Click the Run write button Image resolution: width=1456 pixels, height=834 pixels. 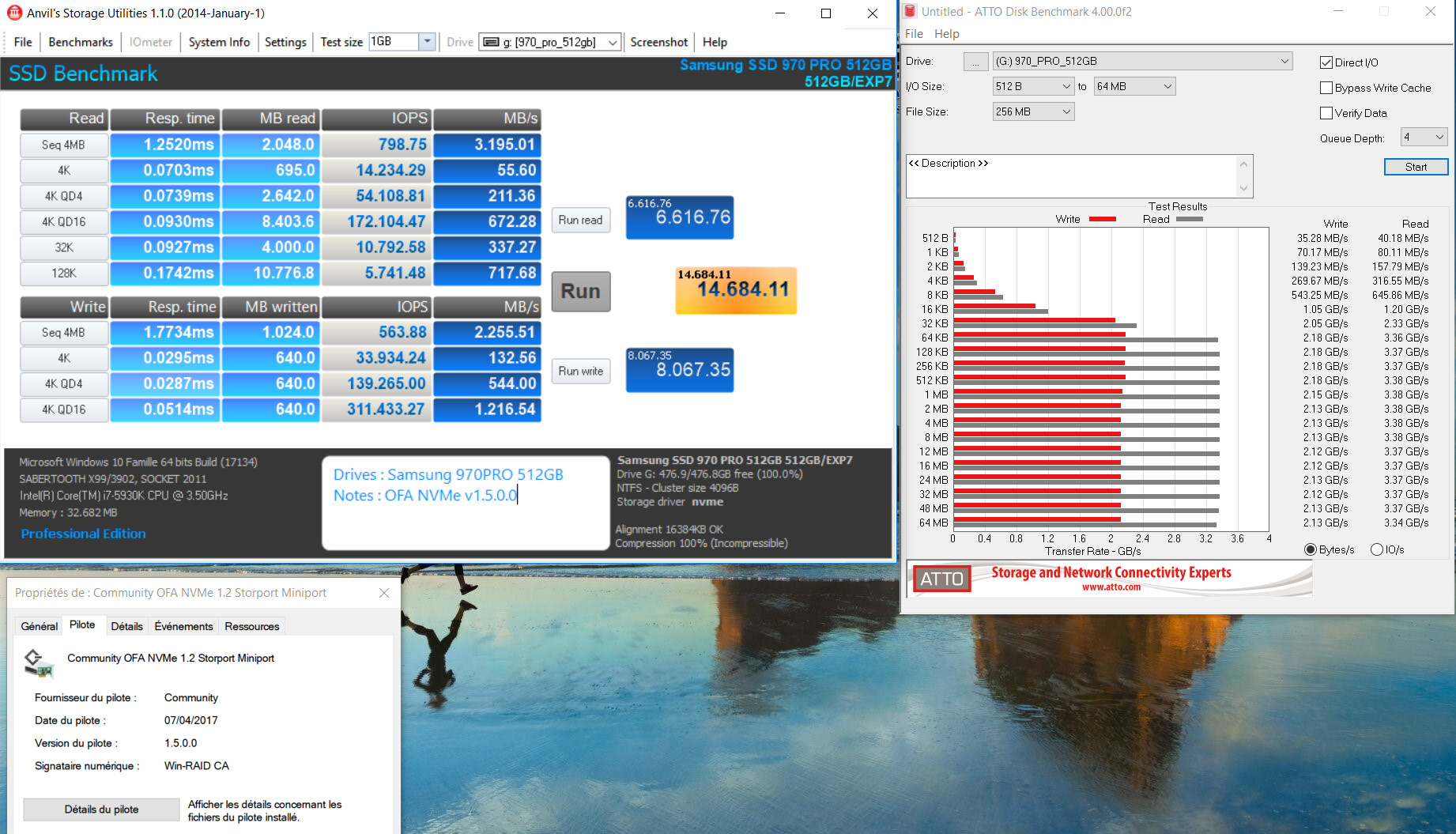tap(581, 371)
